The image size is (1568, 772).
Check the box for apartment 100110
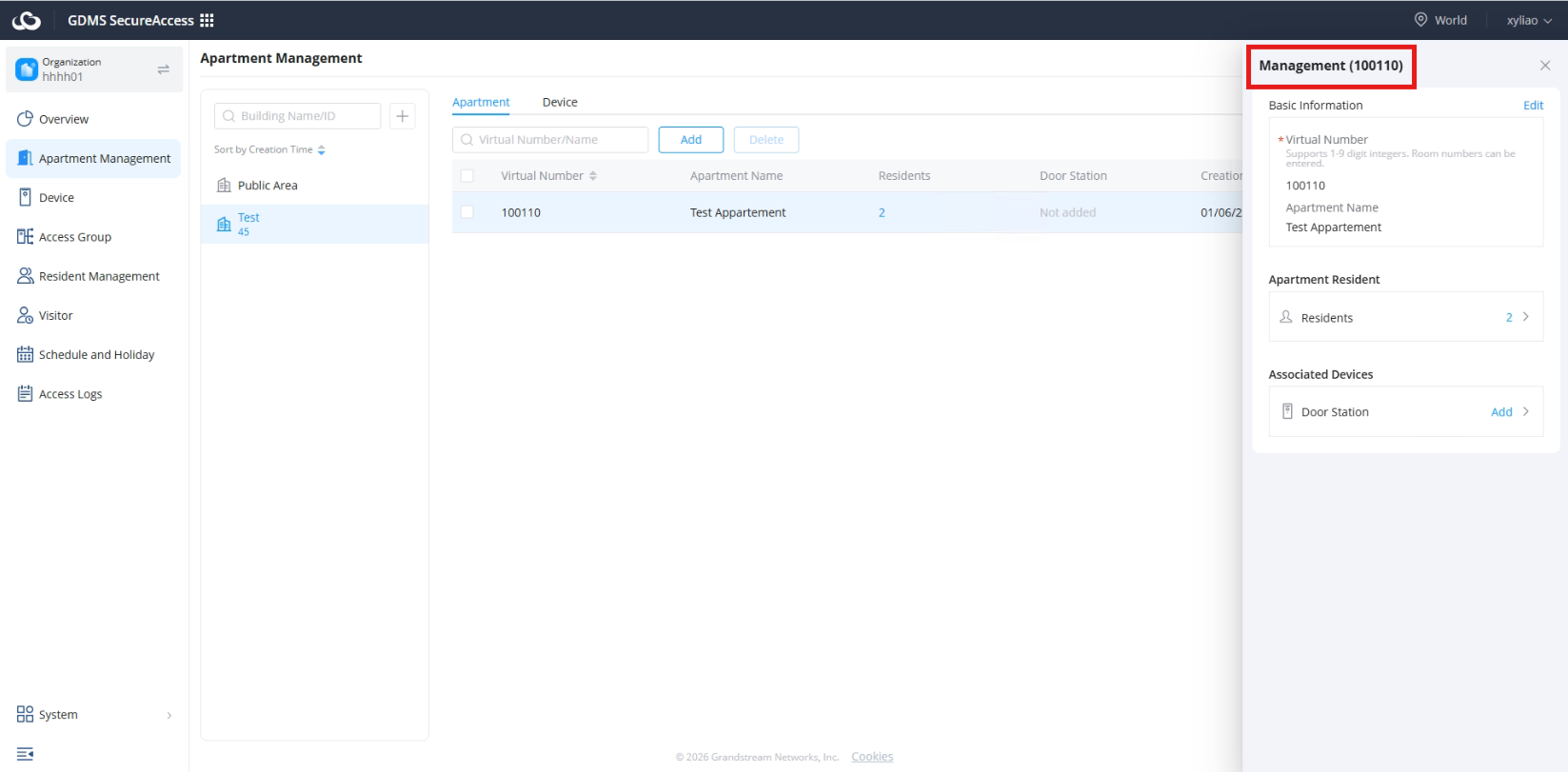[x=466, y=212]
